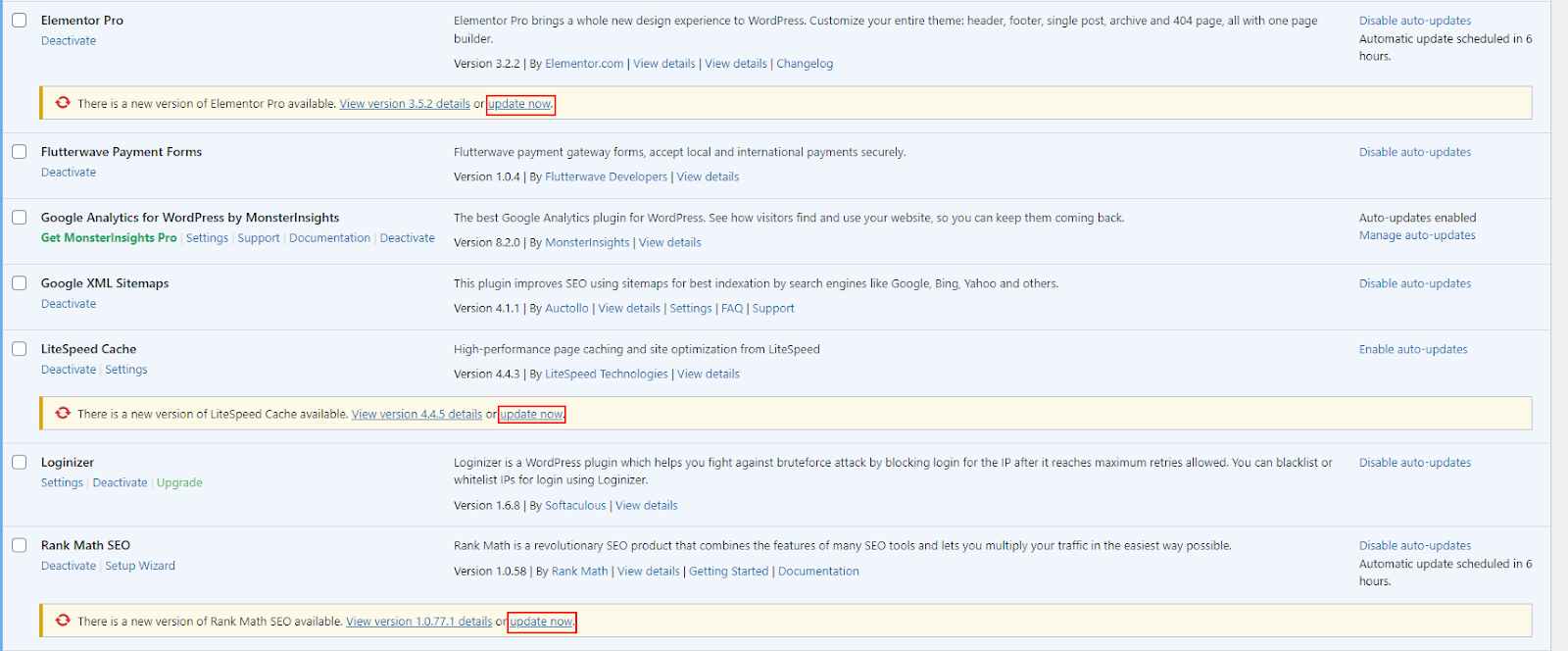The width and height of the screenshot is (1568, 651).
Task: Update Rank Math SEO now
Action: click(542, 622)
